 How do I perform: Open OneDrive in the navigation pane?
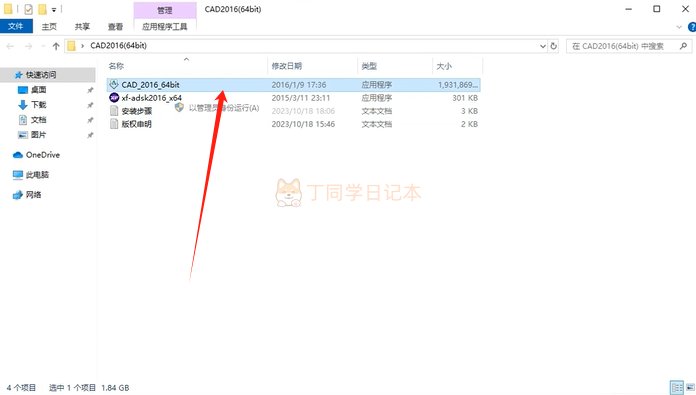(43, 155)
